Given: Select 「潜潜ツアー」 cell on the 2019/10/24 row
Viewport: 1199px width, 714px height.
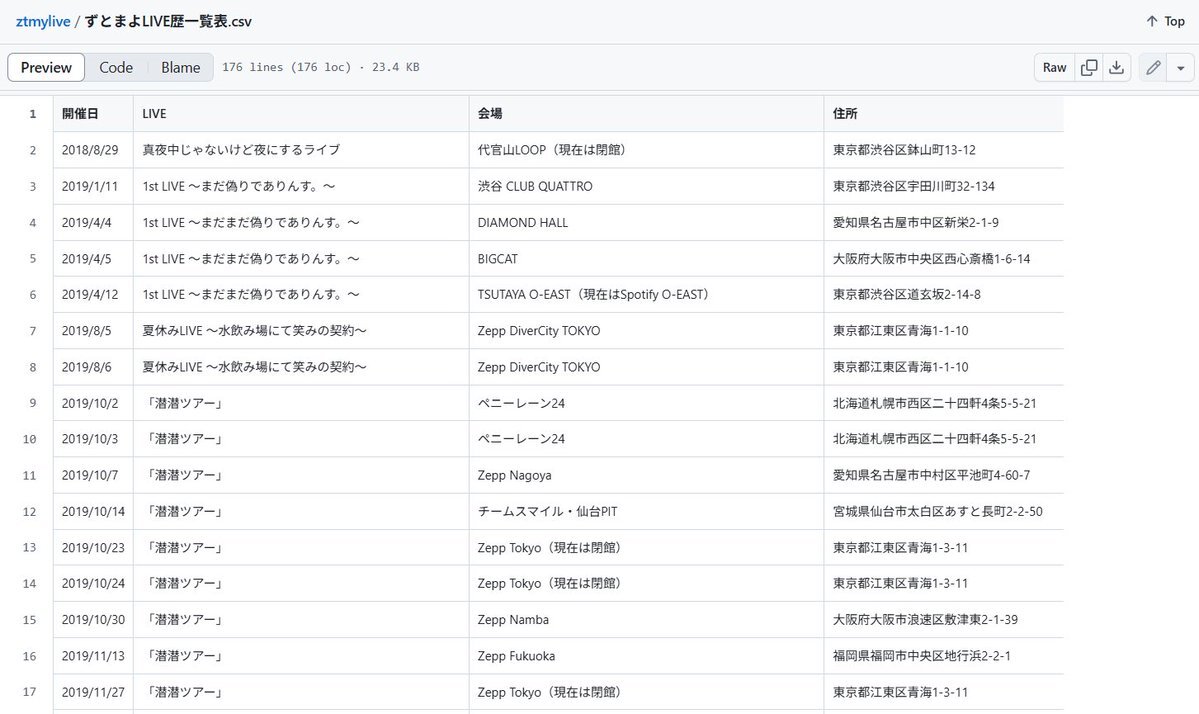Looking at the screenshot, I should pos(301,583).
